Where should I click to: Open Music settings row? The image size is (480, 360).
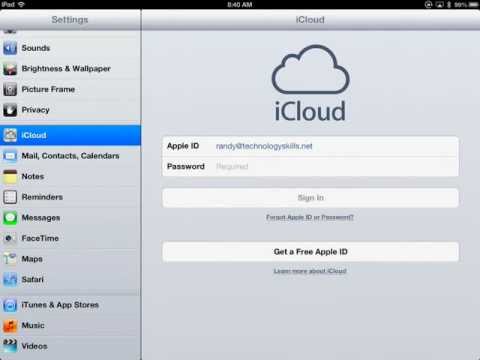point(70,326)
